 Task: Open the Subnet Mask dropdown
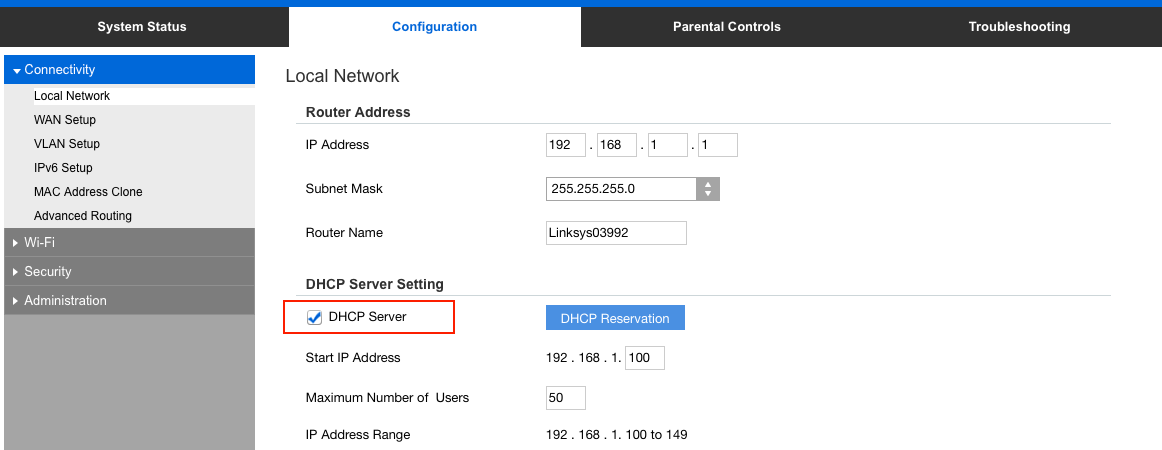coord(633,188)
